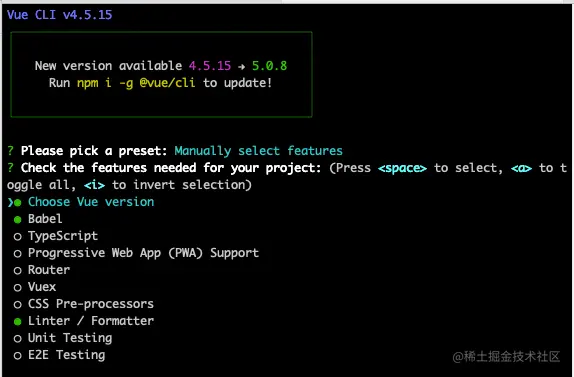Tick the Vuex feature circle
Image resolution: width=574 pixels, height=377 pixels.
coord(18,288)
